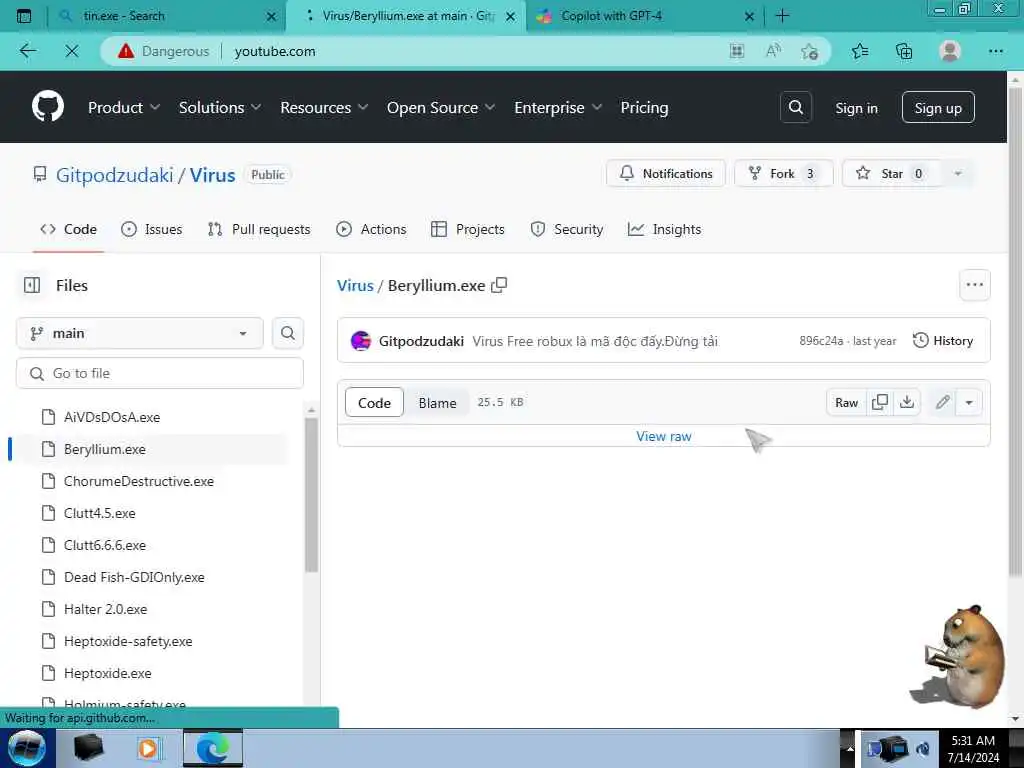Download the raw Beryllium.exe file
Screen dimensions: 1024x768
[907, 402]
